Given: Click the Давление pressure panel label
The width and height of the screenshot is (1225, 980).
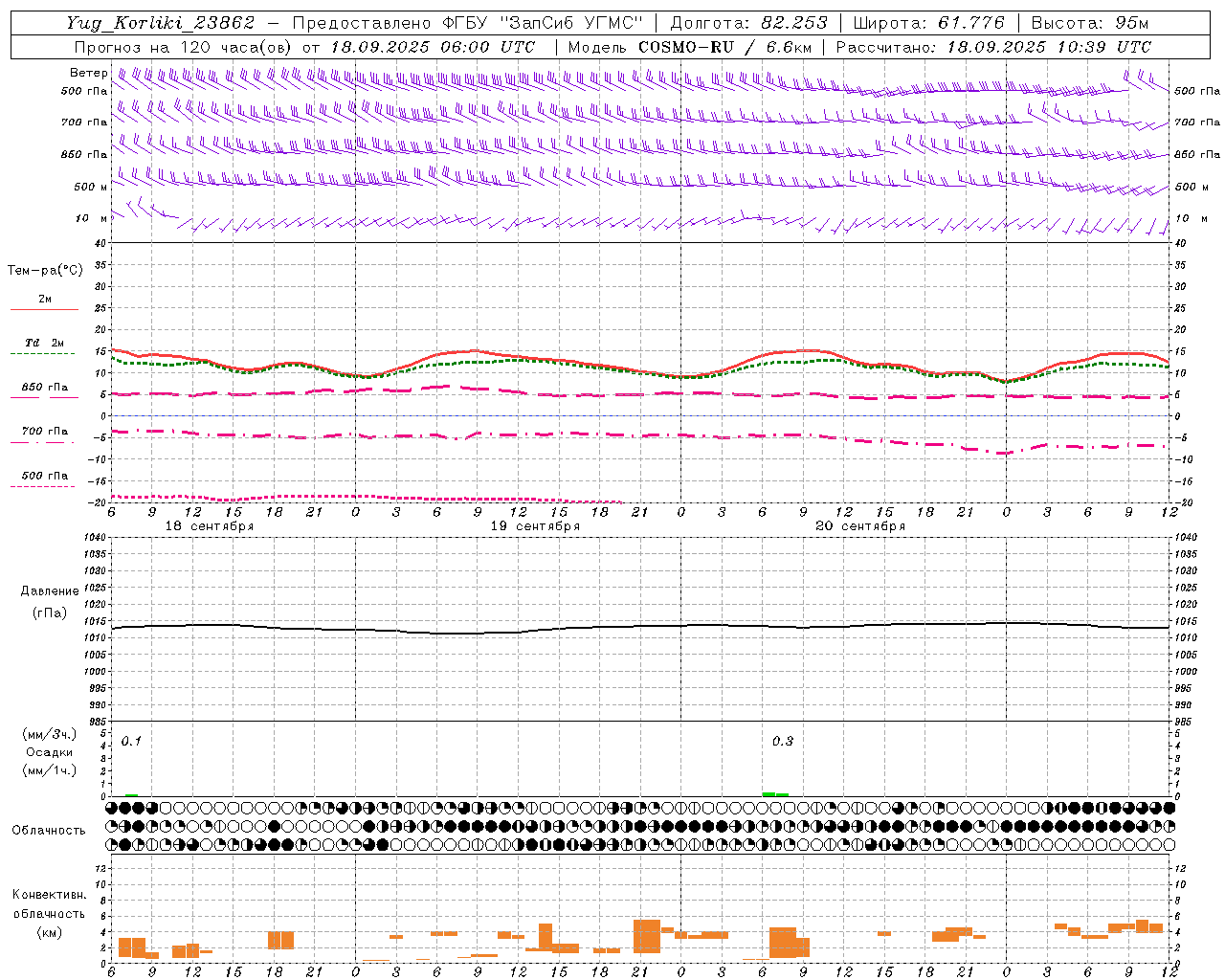Looking at the screenshot, I should [50, 591].
